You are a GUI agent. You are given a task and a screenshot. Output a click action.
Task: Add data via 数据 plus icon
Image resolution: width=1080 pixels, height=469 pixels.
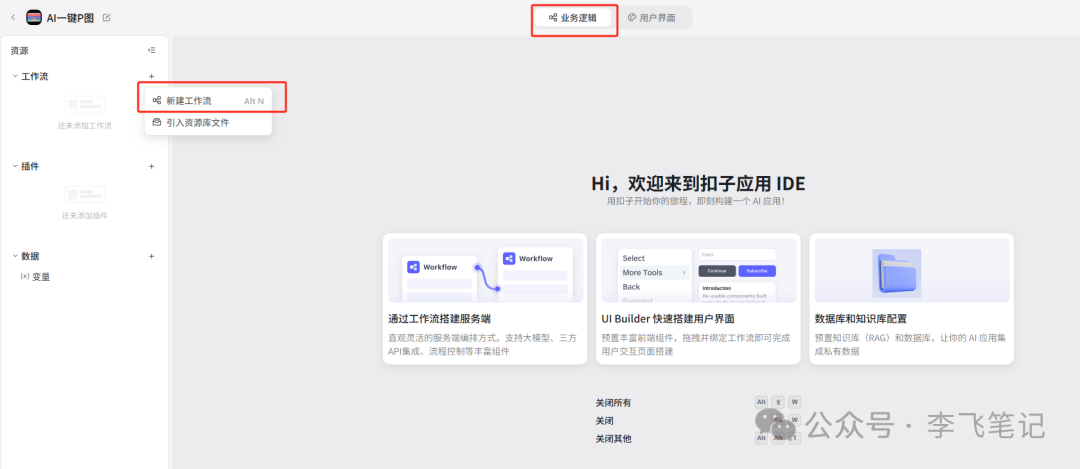(x=152, y=256)
